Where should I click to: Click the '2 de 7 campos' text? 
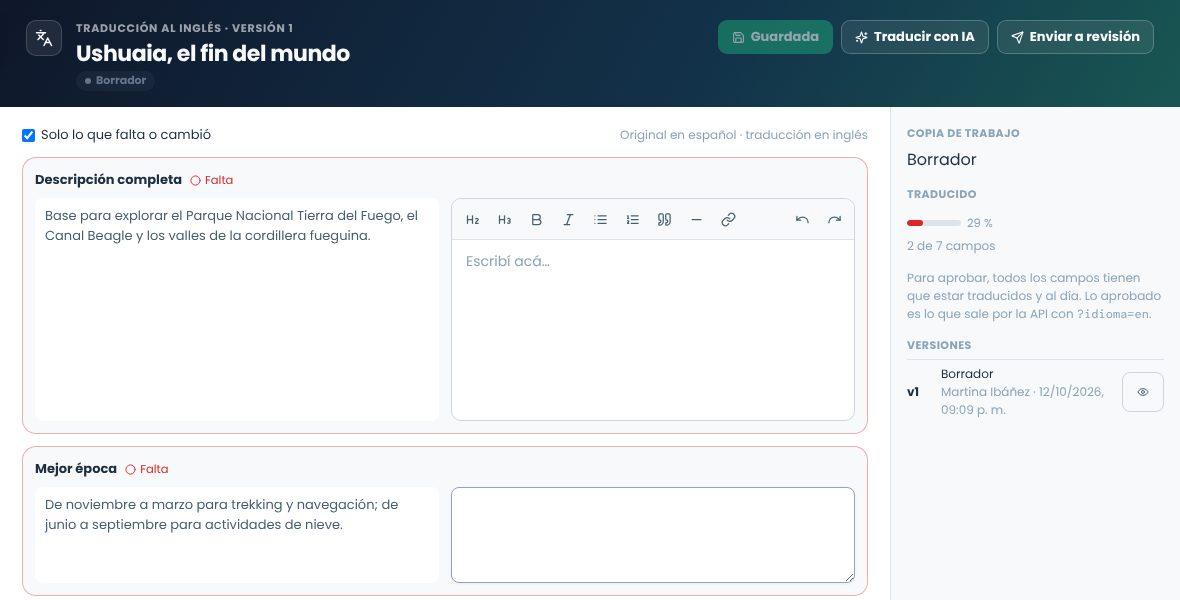point(951,246)
